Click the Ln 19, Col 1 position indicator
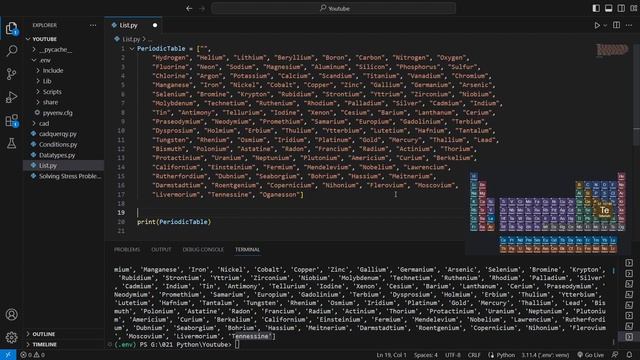640x360 pixels. tap(391, 355)
